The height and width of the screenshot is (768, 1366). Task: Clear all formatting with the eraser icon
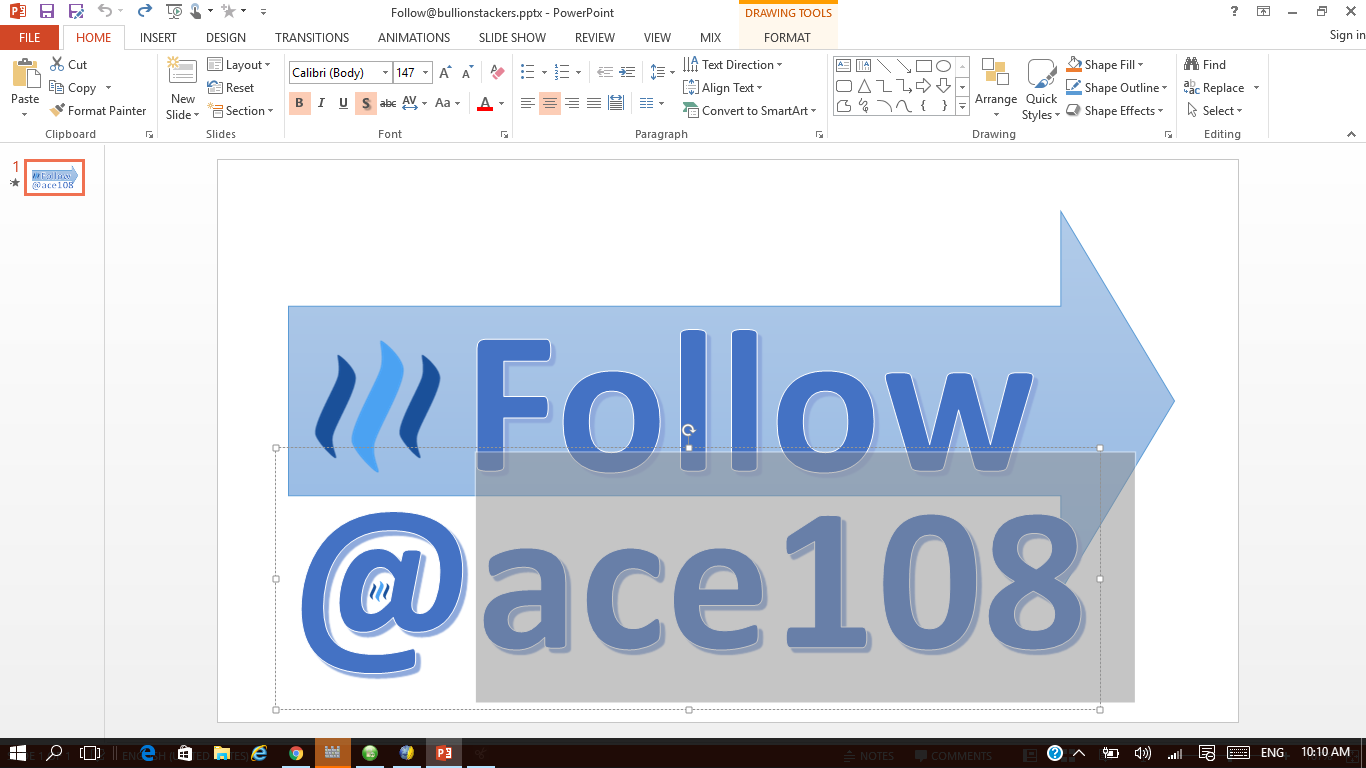(x=497, y=73)
